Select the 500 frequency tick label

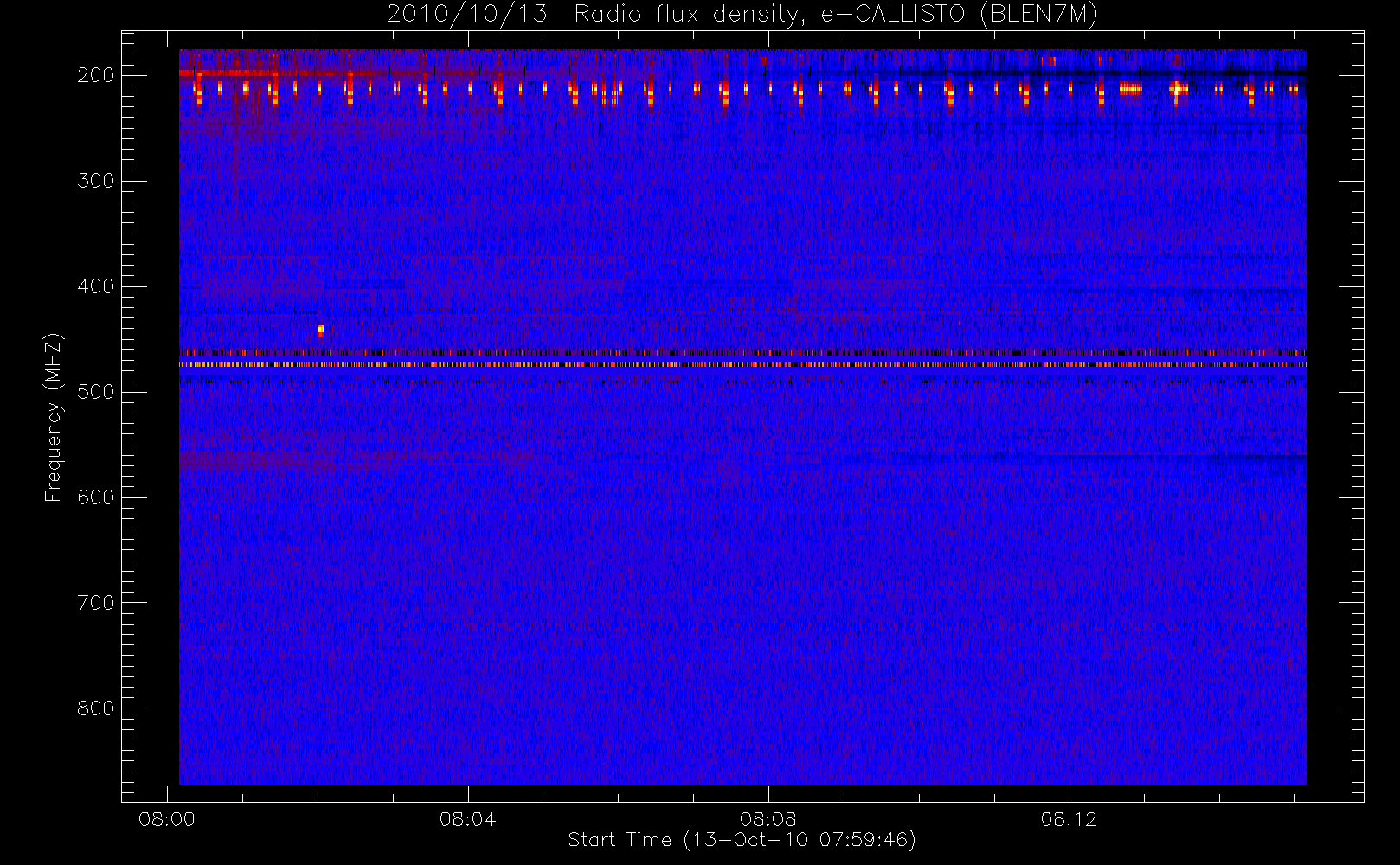click(96, 392)
